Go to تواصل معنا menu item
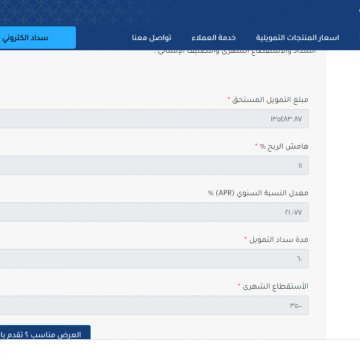Image resolution: width=360 pixels, height=360 pixels. [x=151, y=38]
